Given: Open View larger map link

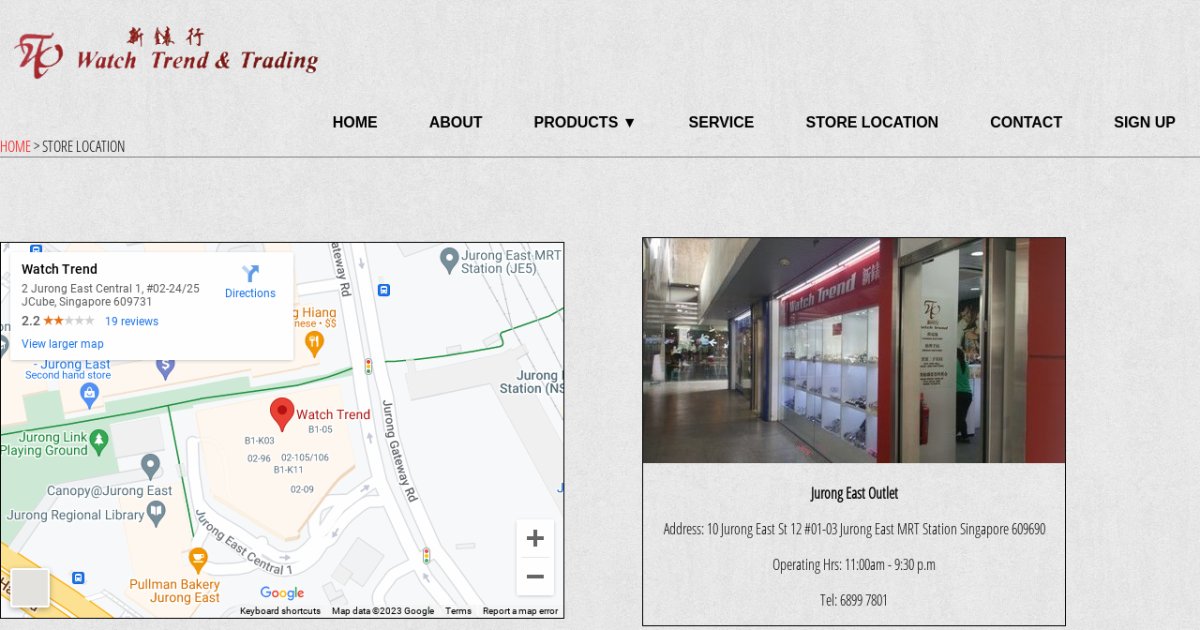Looking at the screenshot, I should coord(63,344).
